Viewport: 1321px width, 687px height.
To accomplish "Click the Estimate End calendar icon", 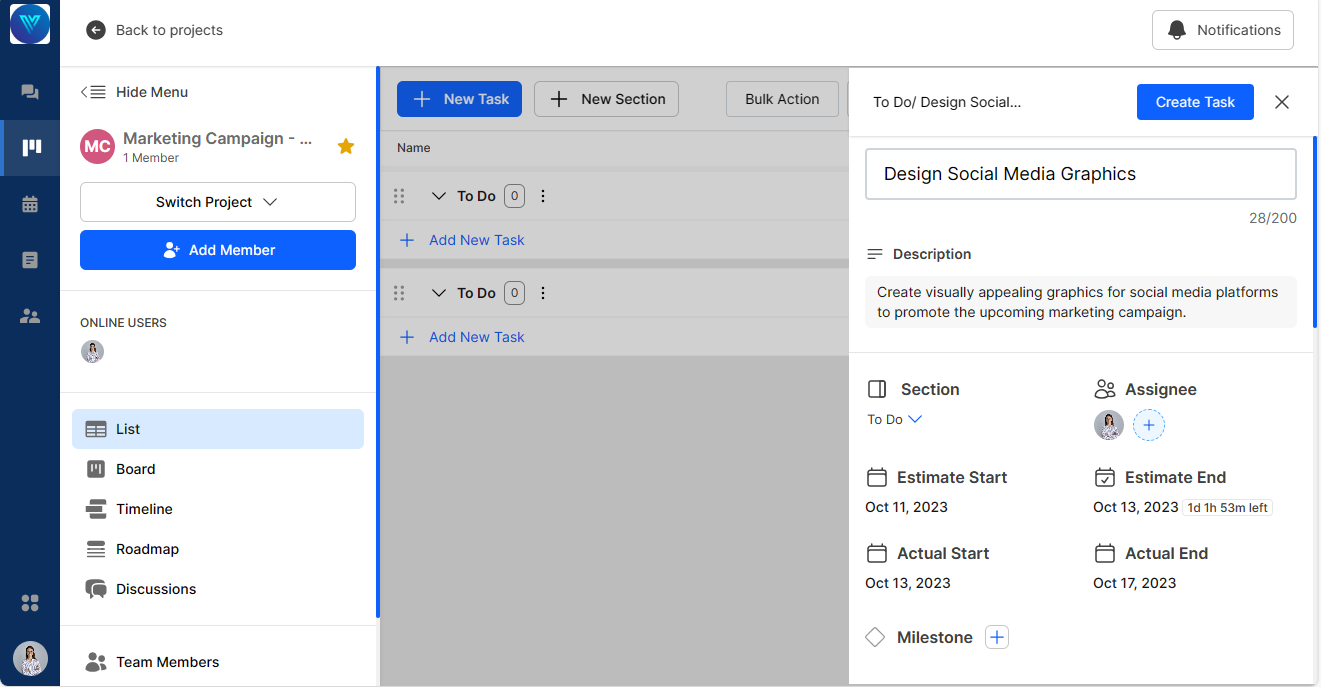I will point(1105,477).
